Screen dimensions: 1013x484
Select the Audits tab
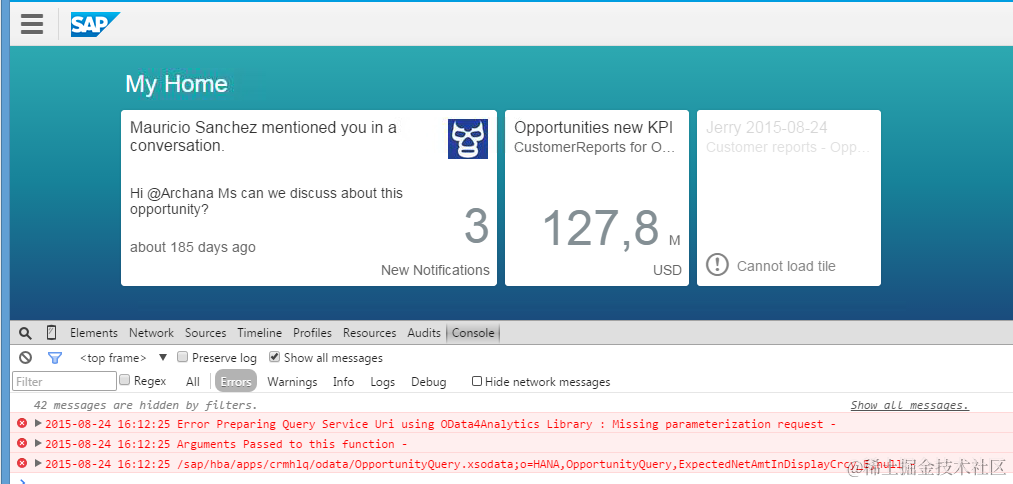pyautogui.click(x=424, y=333)
